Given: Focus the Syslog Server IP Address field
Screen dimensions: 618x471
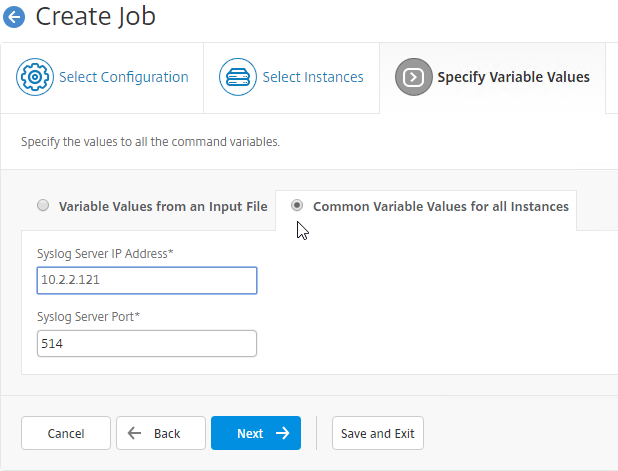Looking at the screenshot, I should 147,280.
